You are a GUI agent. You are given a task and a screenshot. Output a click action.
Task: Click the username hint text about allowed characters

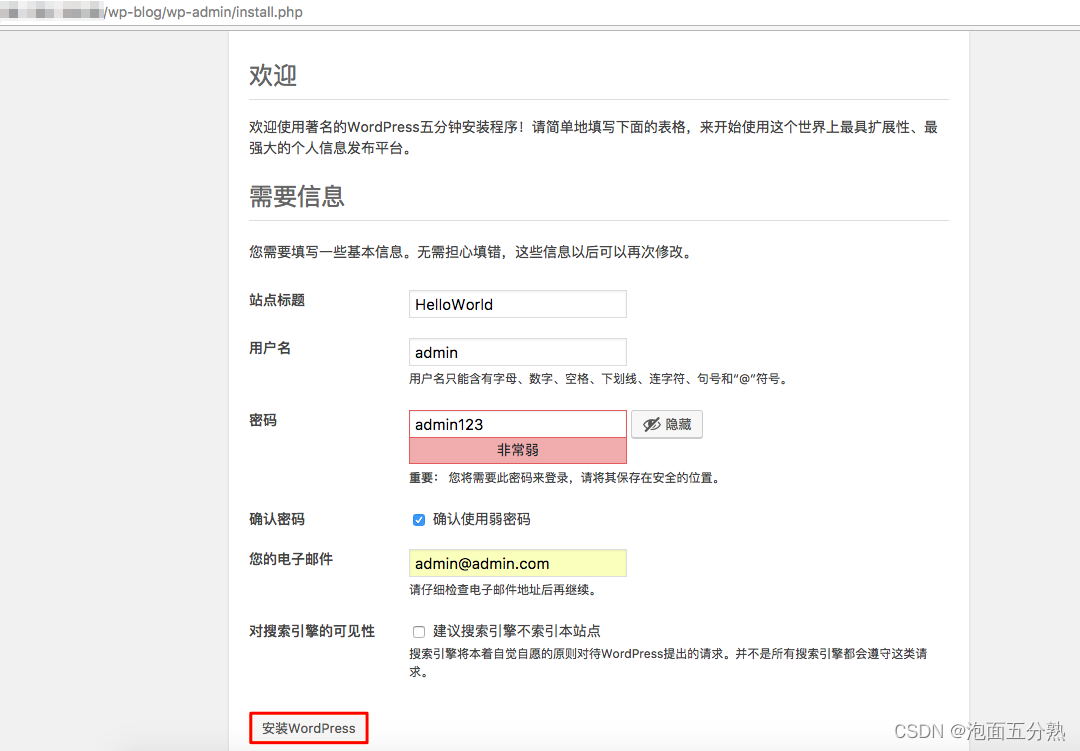599,378
